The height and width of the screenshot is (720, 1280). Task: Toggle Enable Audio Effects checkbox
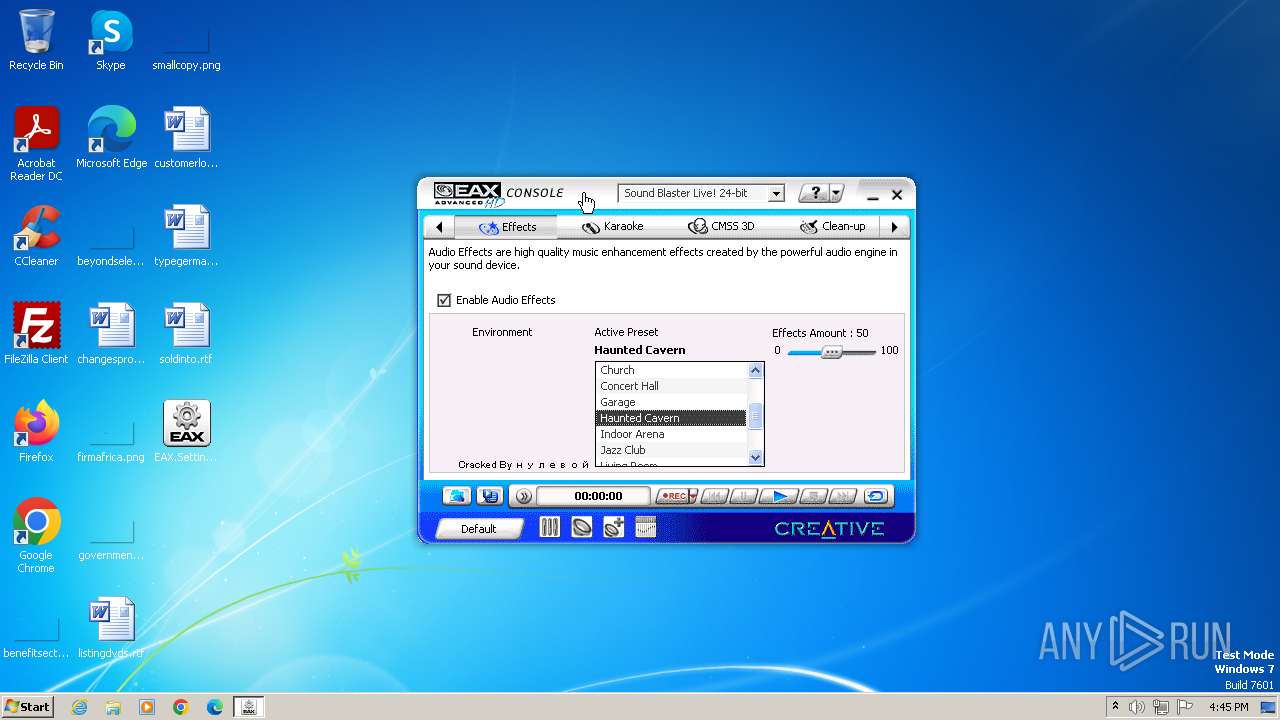444,300
